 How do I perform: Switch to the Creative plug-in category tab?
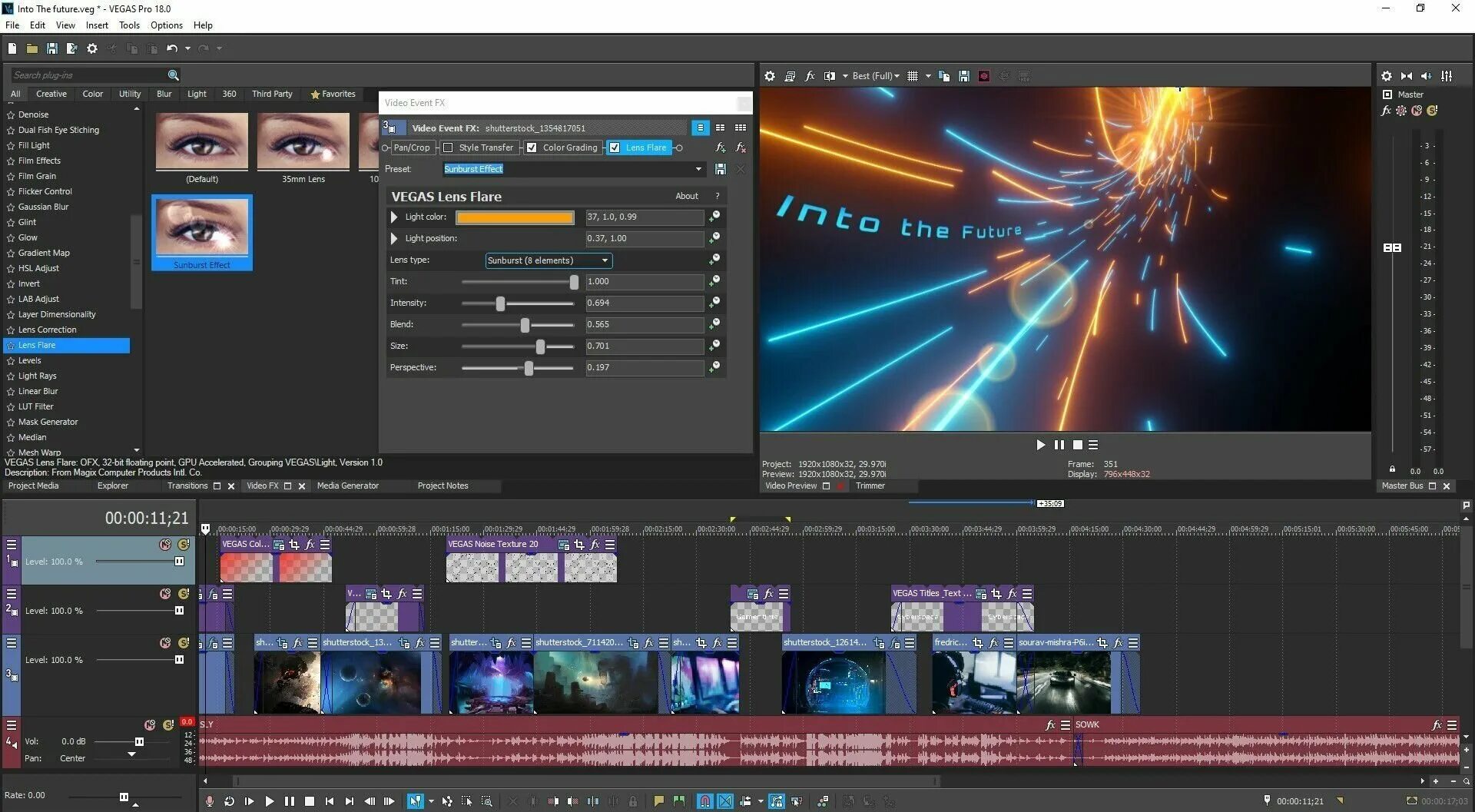point(51,93)
